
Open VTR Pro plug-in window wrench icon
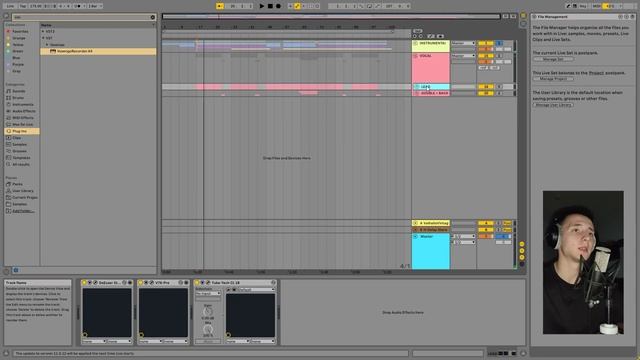coord(151,282)
